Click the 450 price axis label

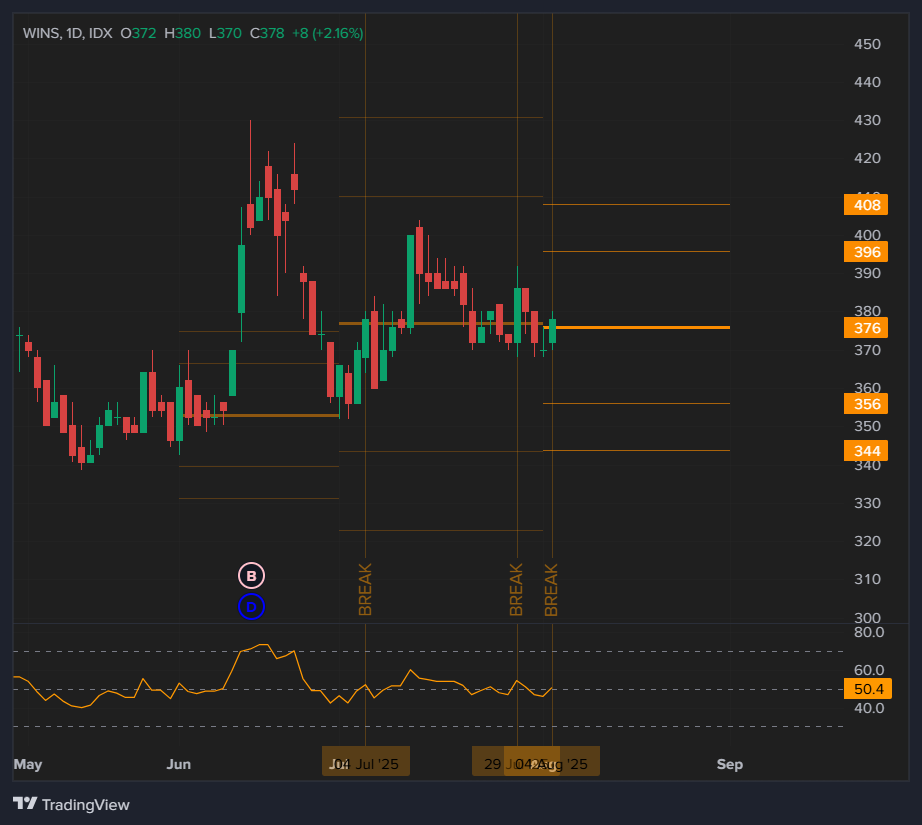click(867, 44)
